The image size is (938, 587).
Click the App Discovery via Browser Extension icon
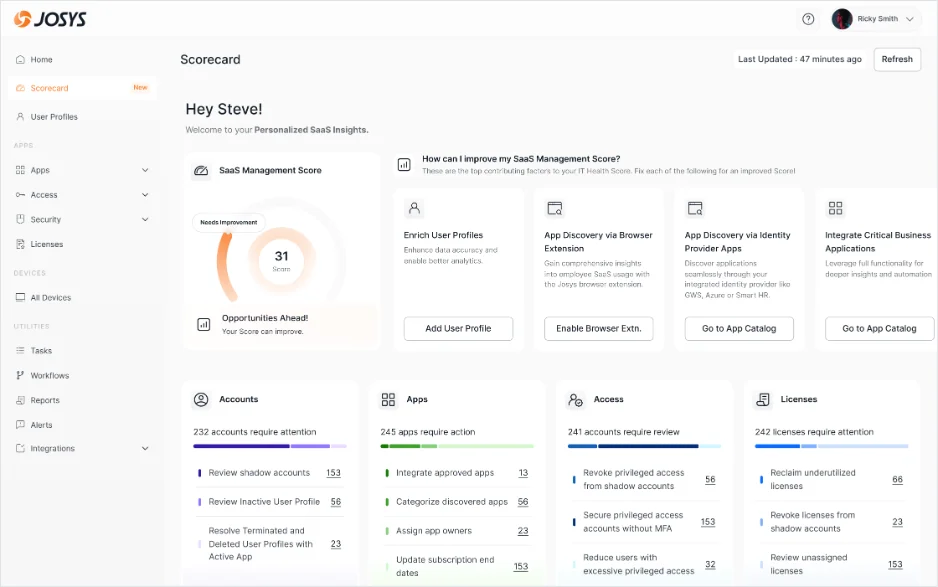point(555,208)
